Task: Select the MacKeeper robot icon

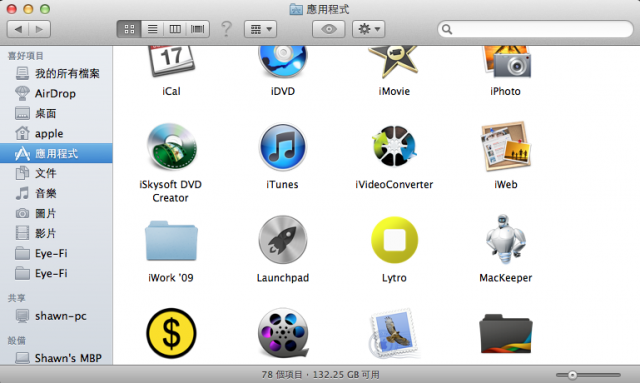Action: pyautogui.click(x=505, y=240)
